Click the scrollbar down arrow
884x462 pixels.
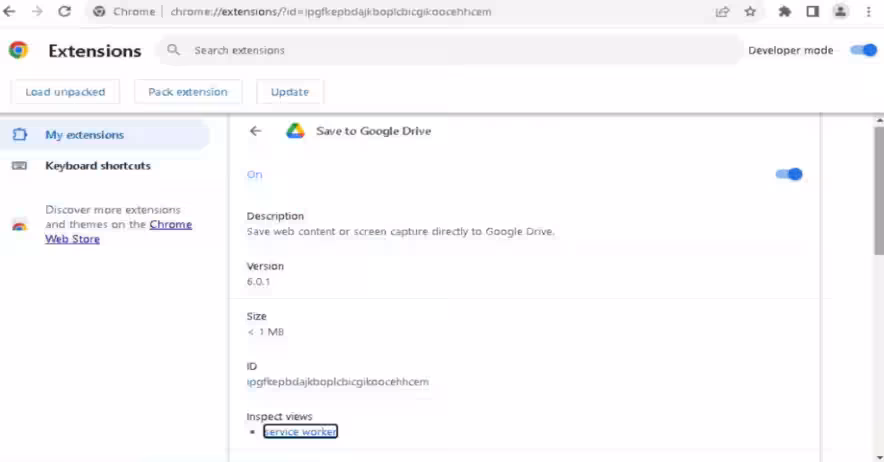coord(879,457)
